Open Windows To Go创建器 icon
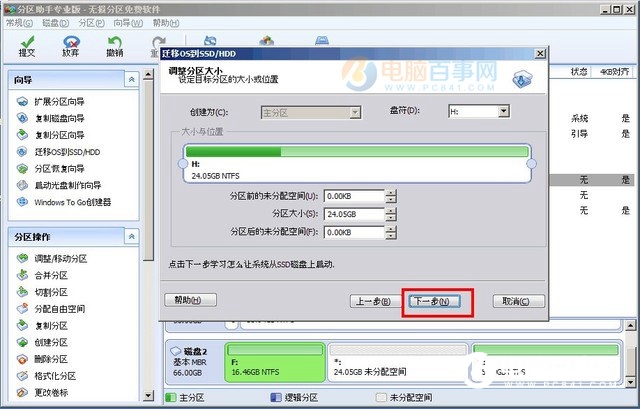The image size is (640, 409). tap(22, 202)
